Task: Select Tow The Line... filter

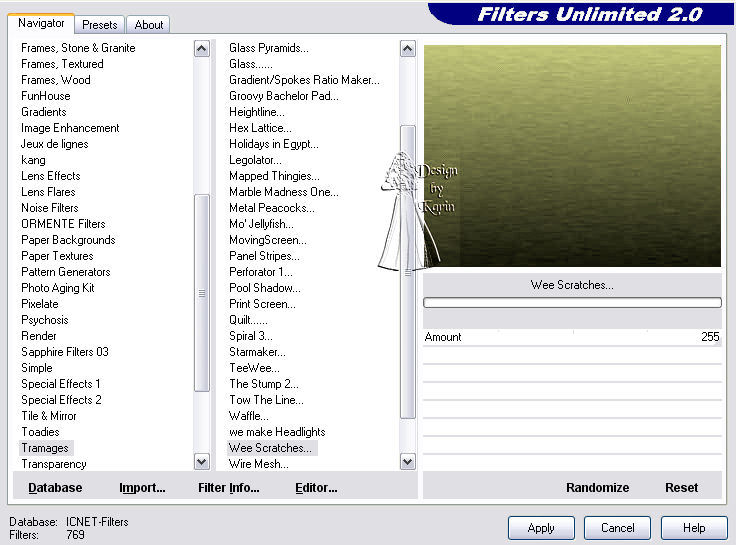Action: pos(266,400)
